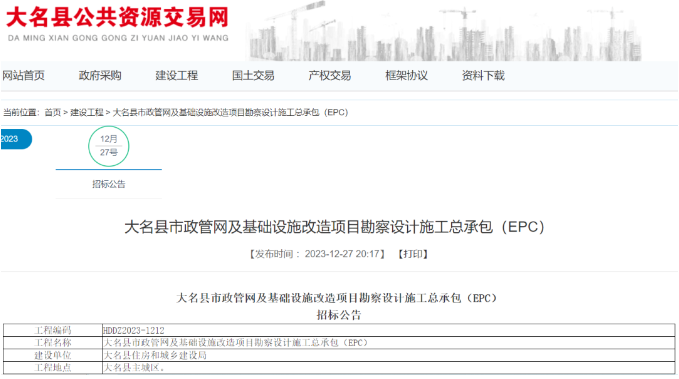Open the 网站首页 menu item
Image resolution: width=679 pixels, height=379 pixels.
point(23,76)
